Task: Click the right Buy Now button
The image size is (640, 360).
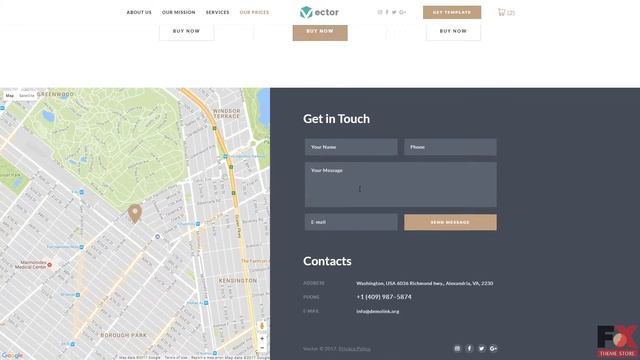Action: 453,32
